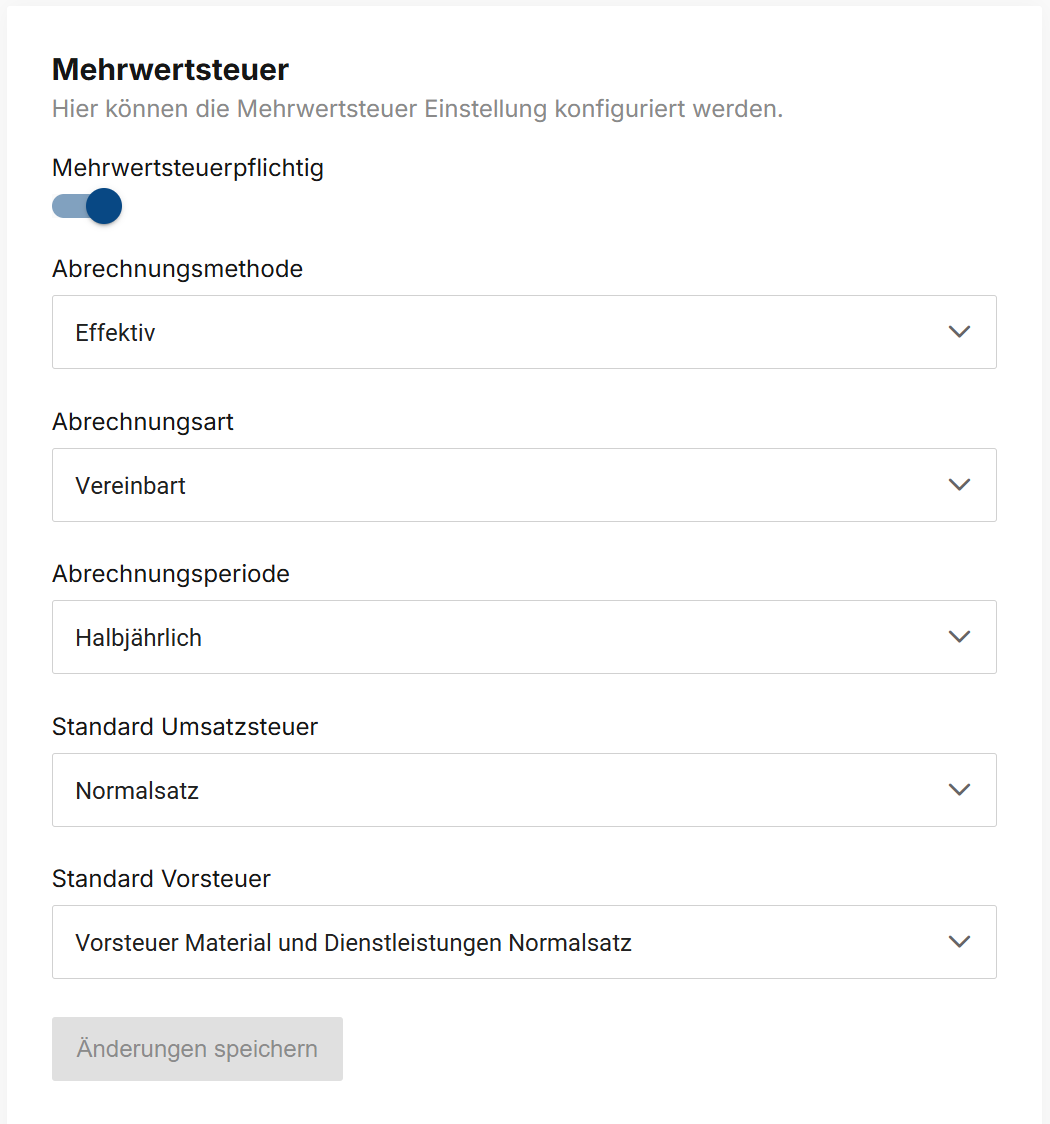Click the Mehrwertsteuerpflichtig label
Viewport: 1050px width, 1124px height.
click(188, 167)
